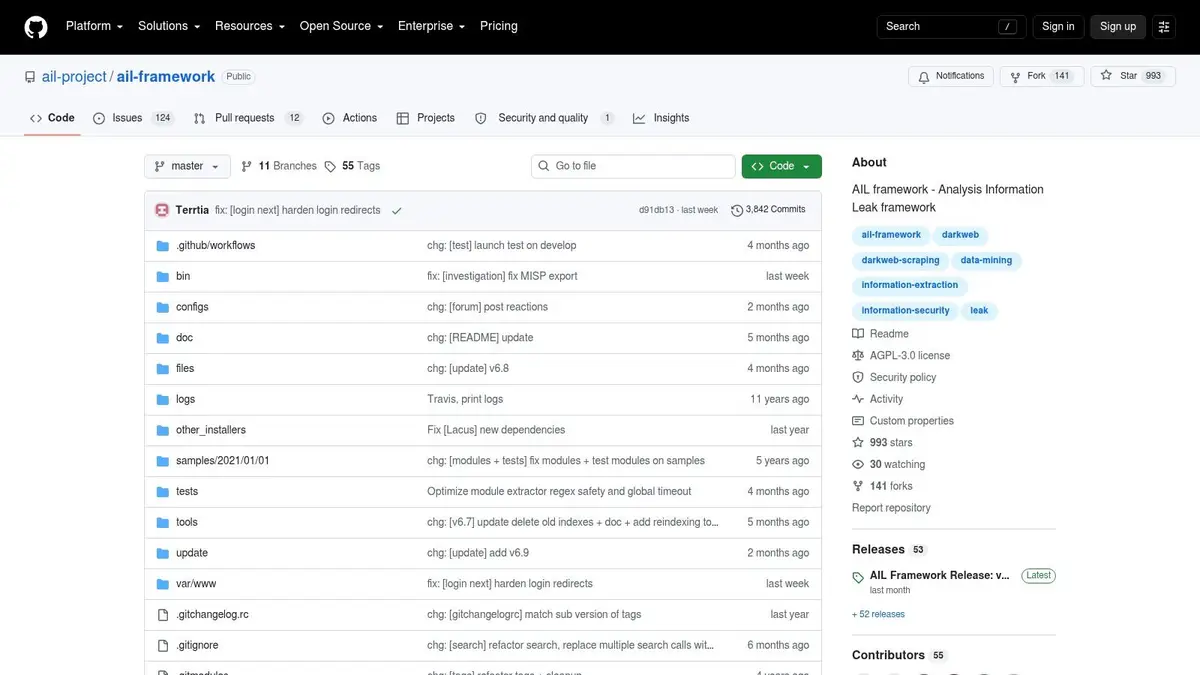The height and width of the screenshot is (675, 1200).
Task: Click the Sign in button
Action: (x=1058, y=27)
